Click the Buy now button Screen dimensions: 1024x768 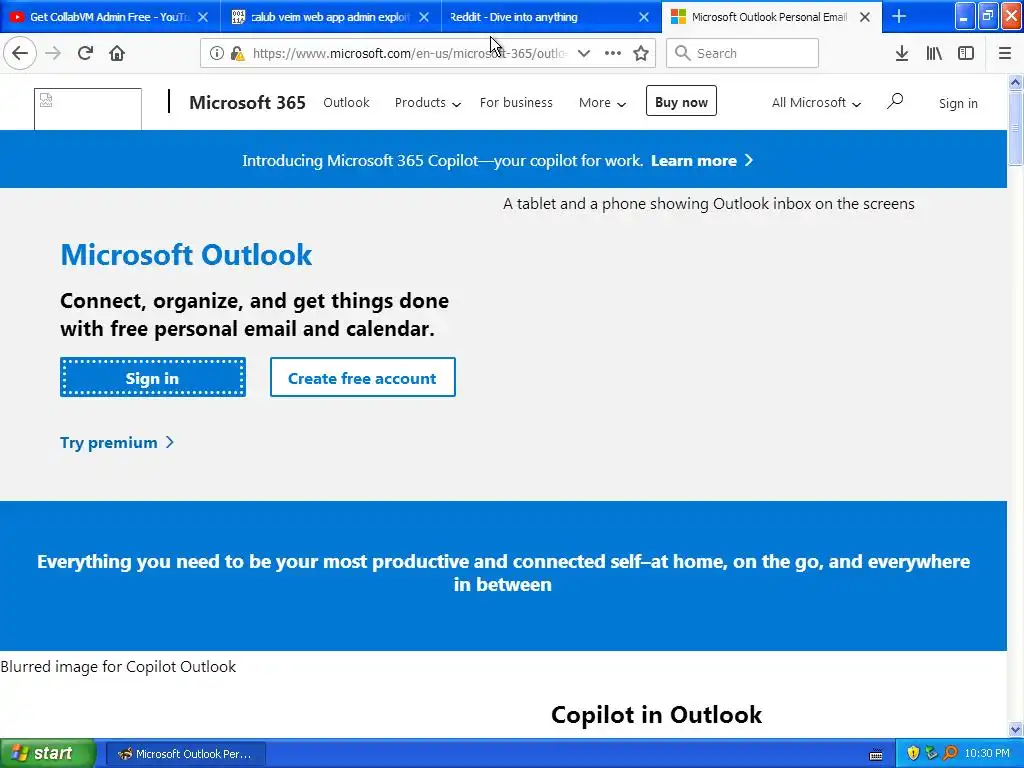tap(681, 101)
